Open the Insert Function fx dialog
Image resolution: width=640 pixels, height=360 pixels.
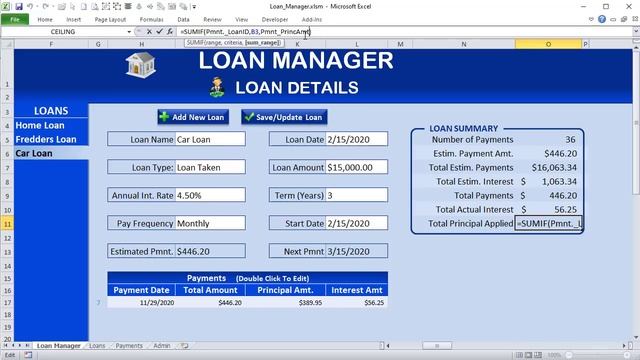170,31
